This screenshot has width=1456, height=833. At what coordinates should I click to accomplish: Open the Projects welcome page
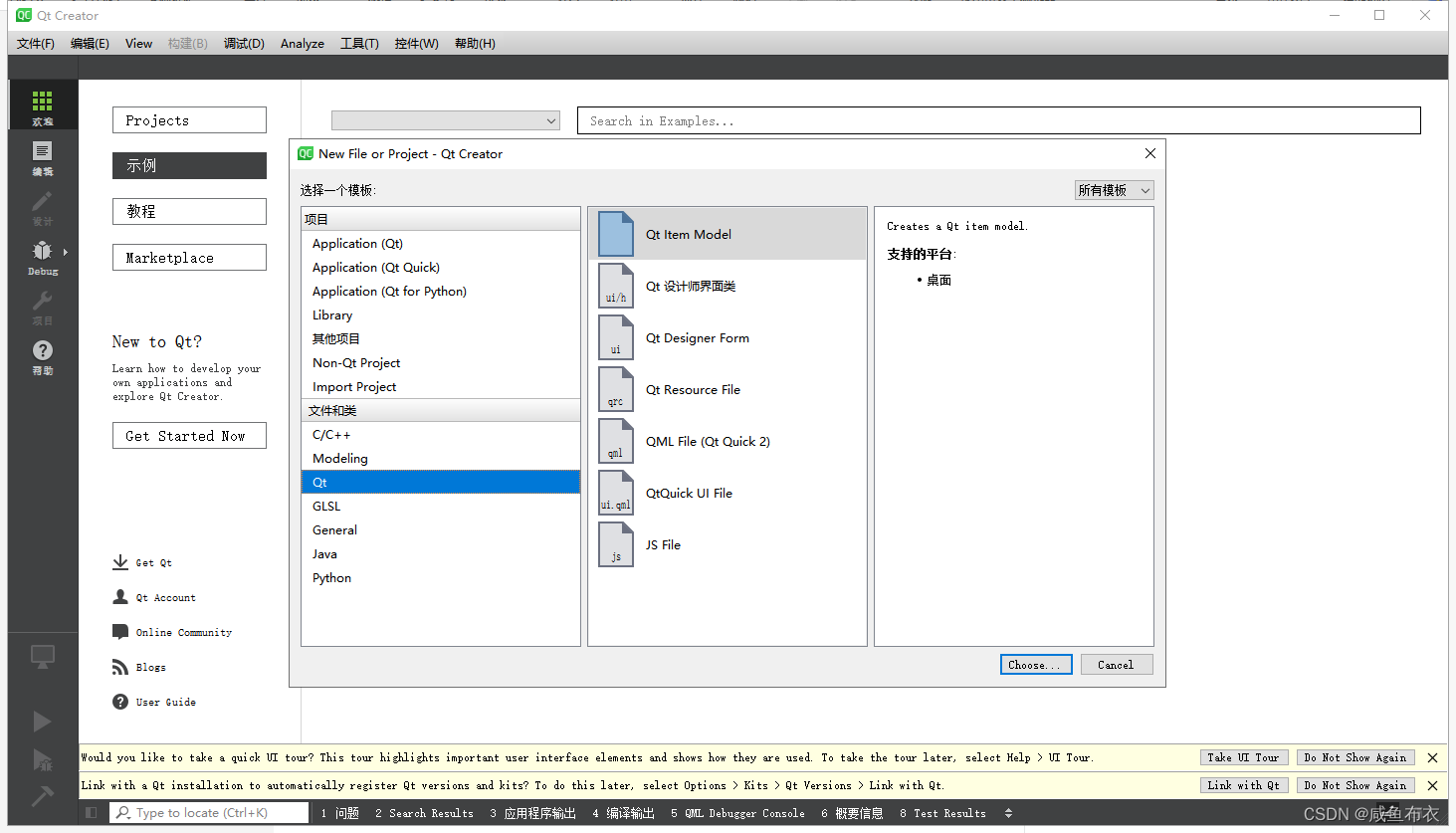coord(189,120)
